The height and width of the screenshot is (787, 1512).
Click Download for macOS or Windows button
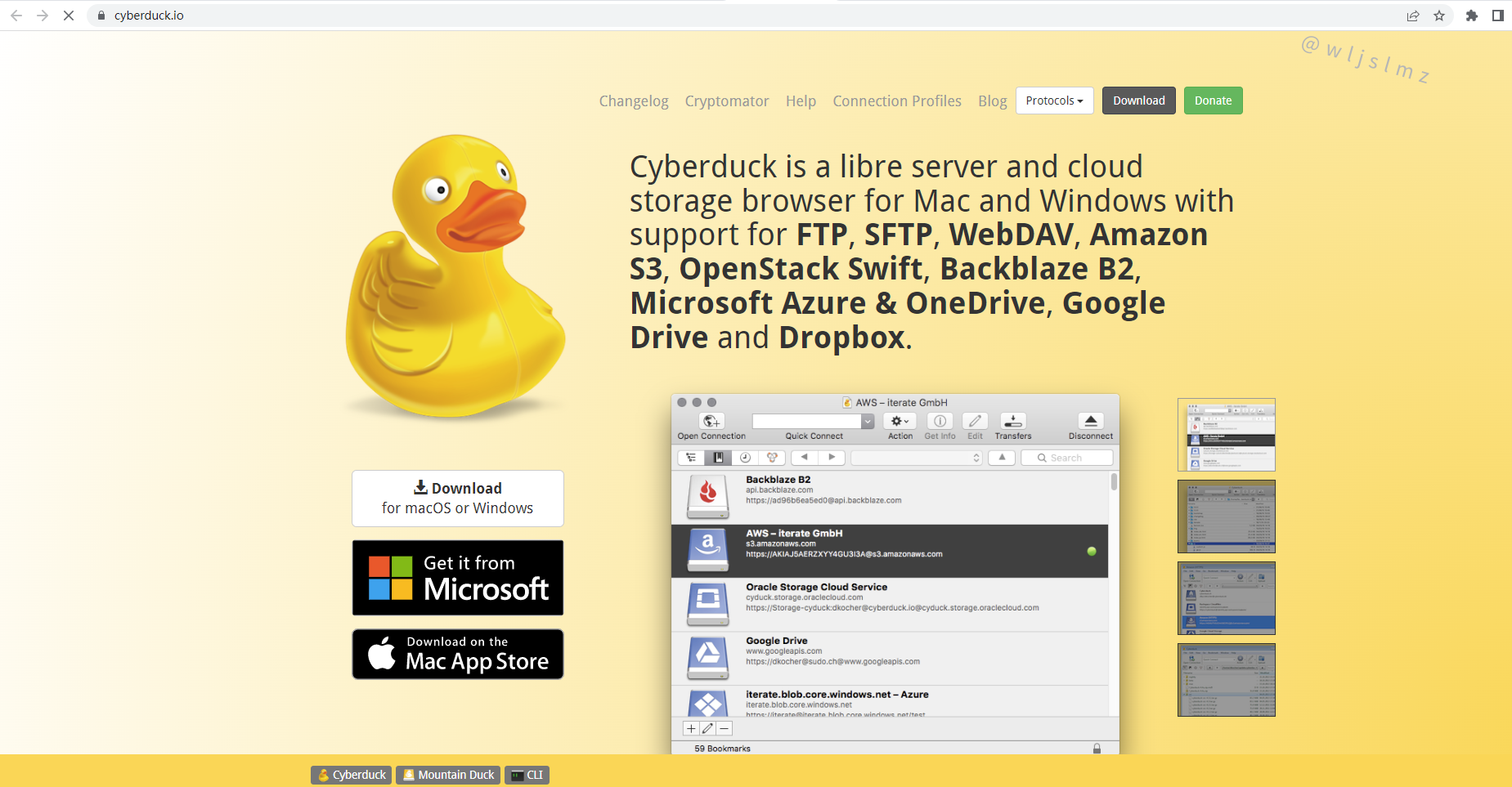[x=458, y=499]
